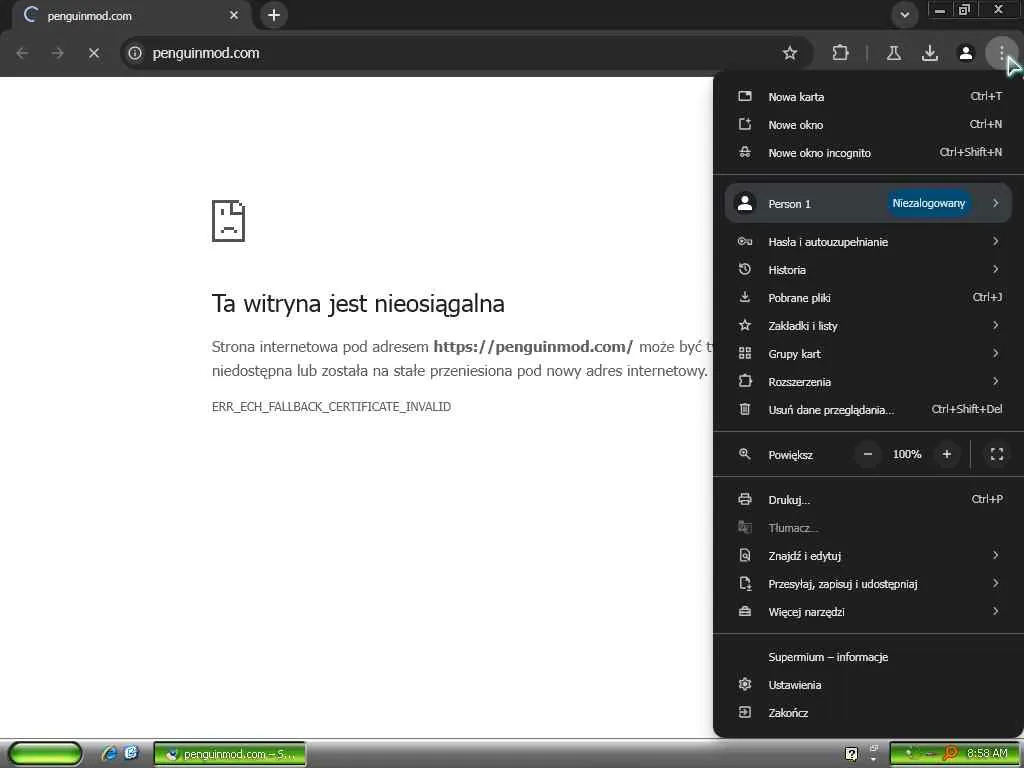This screenshot has width=1024, height=768.
Task: Click the 100% zoom level value
Action: pos(907,455)
